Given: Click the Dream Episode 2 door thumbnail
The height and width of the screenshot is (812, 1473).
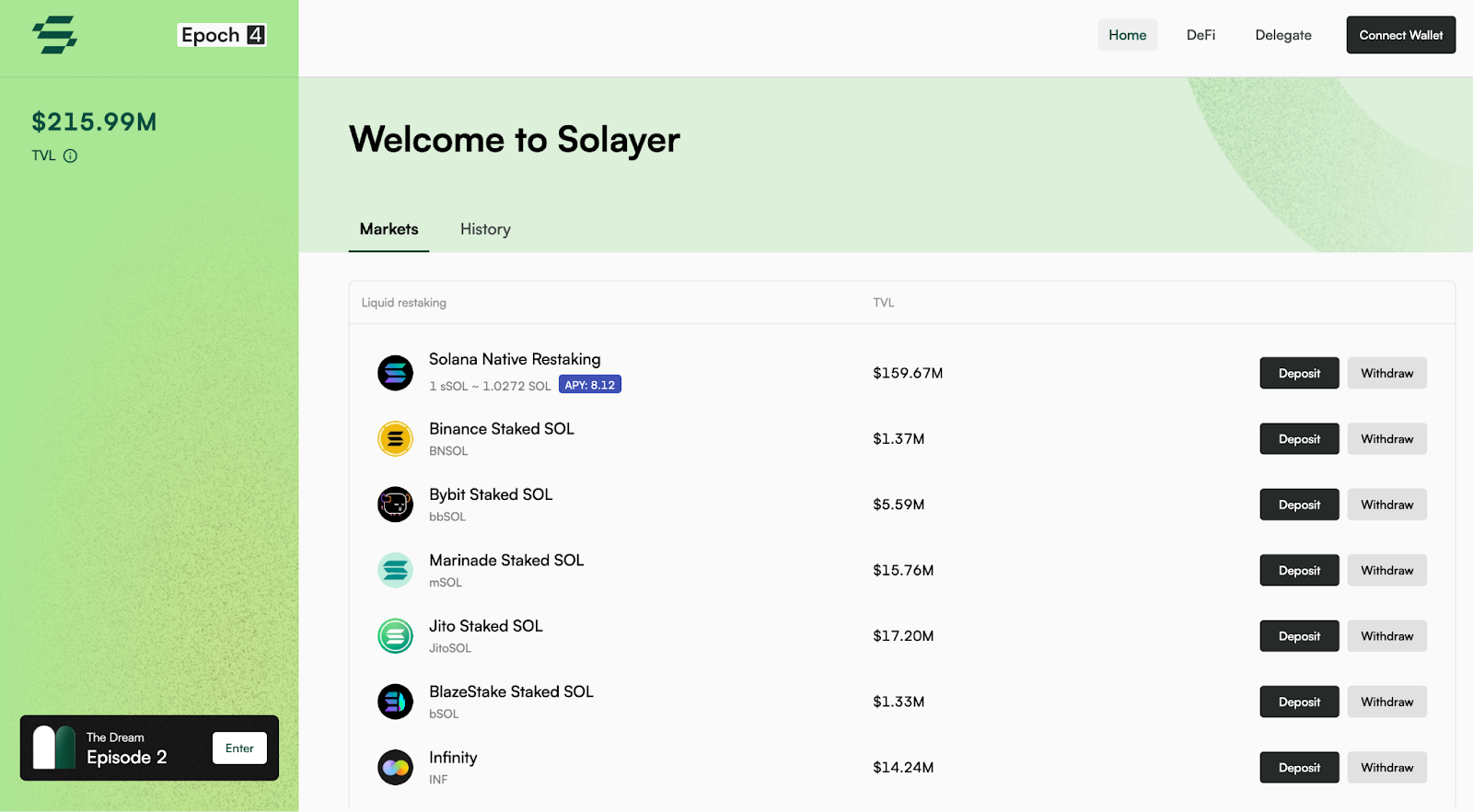Looking at the screenshot, I should (54, 748).
